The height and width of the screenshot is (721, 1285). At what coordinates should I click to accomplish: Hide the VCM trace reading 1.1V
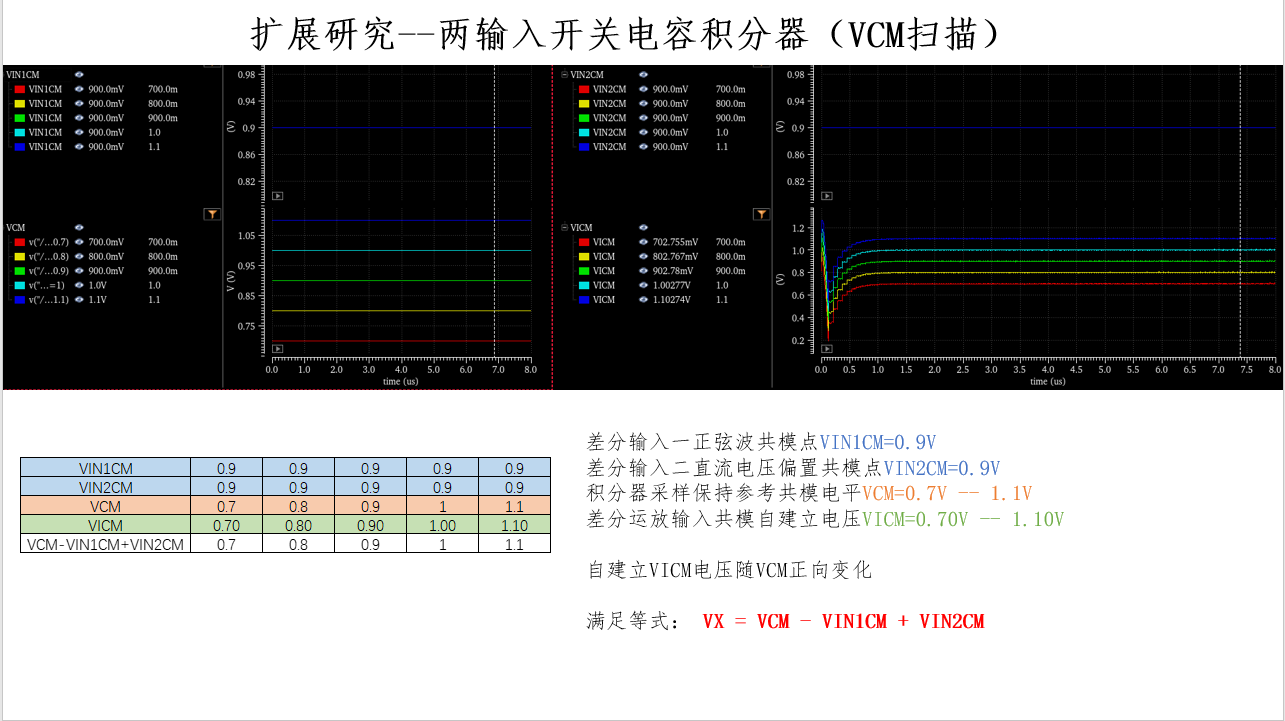(x=79, y=300)
